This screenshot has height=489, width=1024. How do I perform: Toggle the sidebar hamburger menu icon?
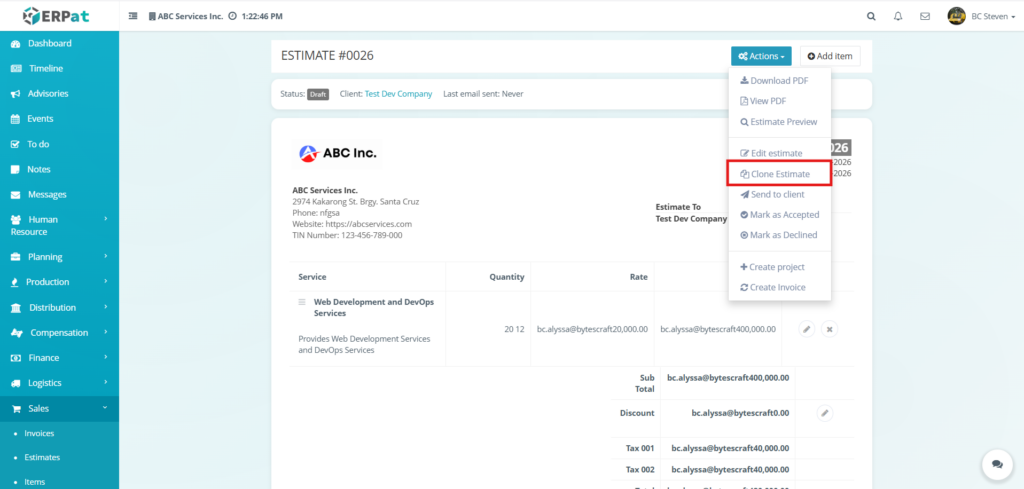click(134, 17)
